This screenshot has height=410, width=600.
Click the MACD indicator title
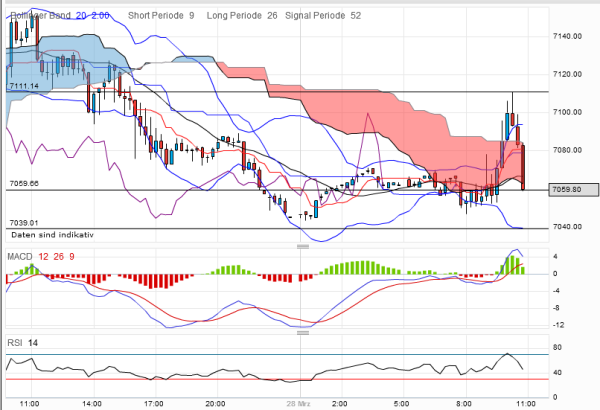tap(20, 256)
